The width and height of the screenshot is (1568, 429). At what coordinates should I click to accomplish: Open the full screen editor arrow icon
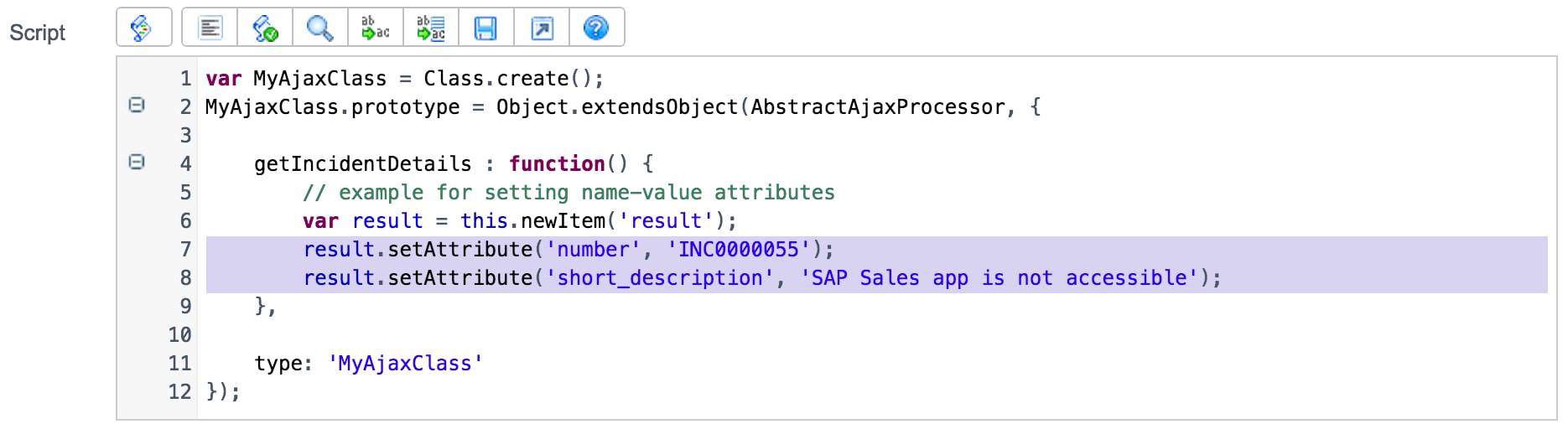tap(542, 28)
